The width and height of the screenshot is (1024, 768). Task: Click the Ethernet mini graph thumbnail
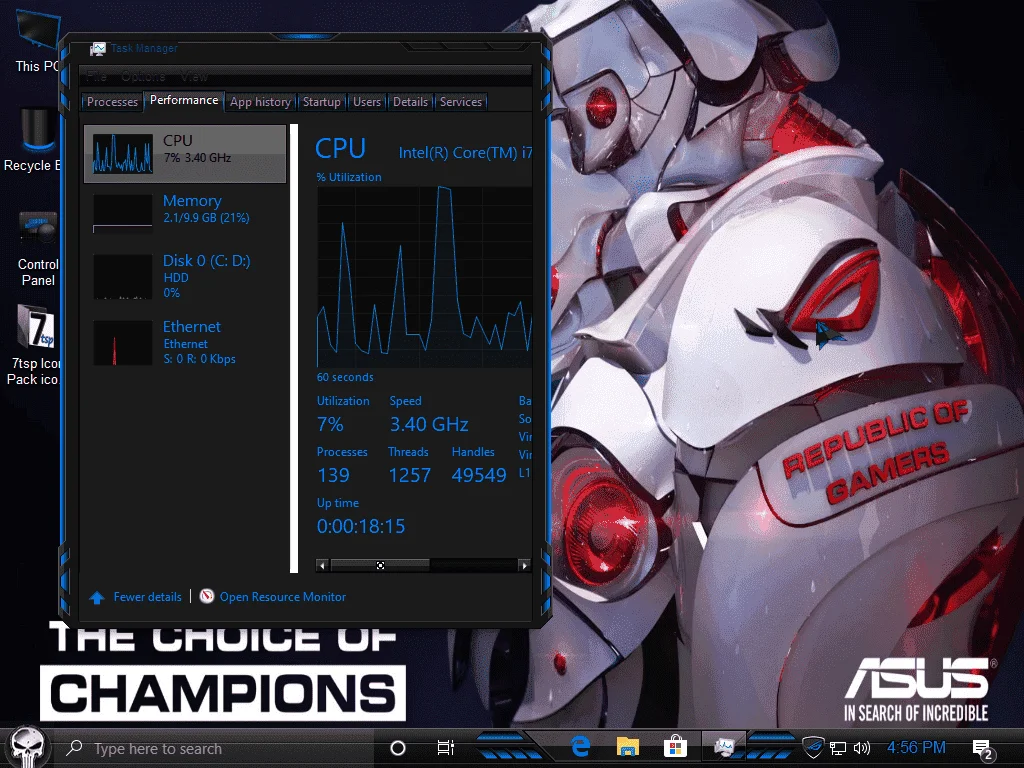[123, 343]
